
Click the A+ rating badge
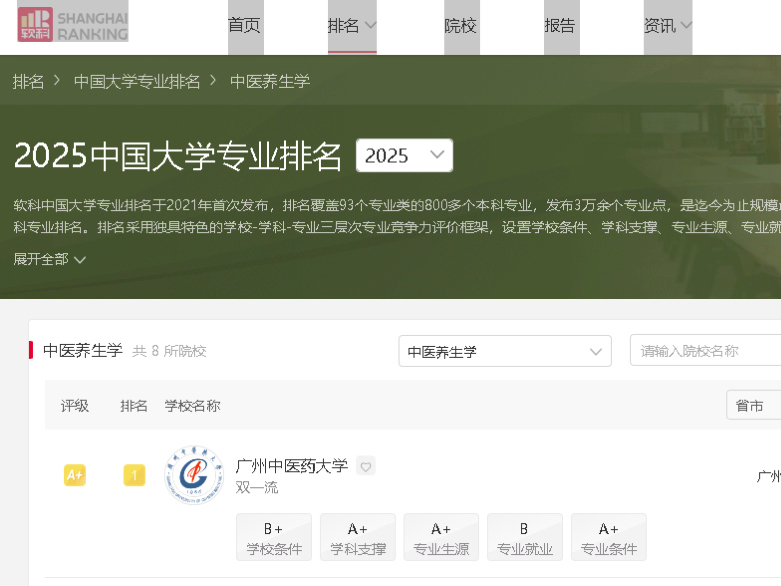coord(75,475)
